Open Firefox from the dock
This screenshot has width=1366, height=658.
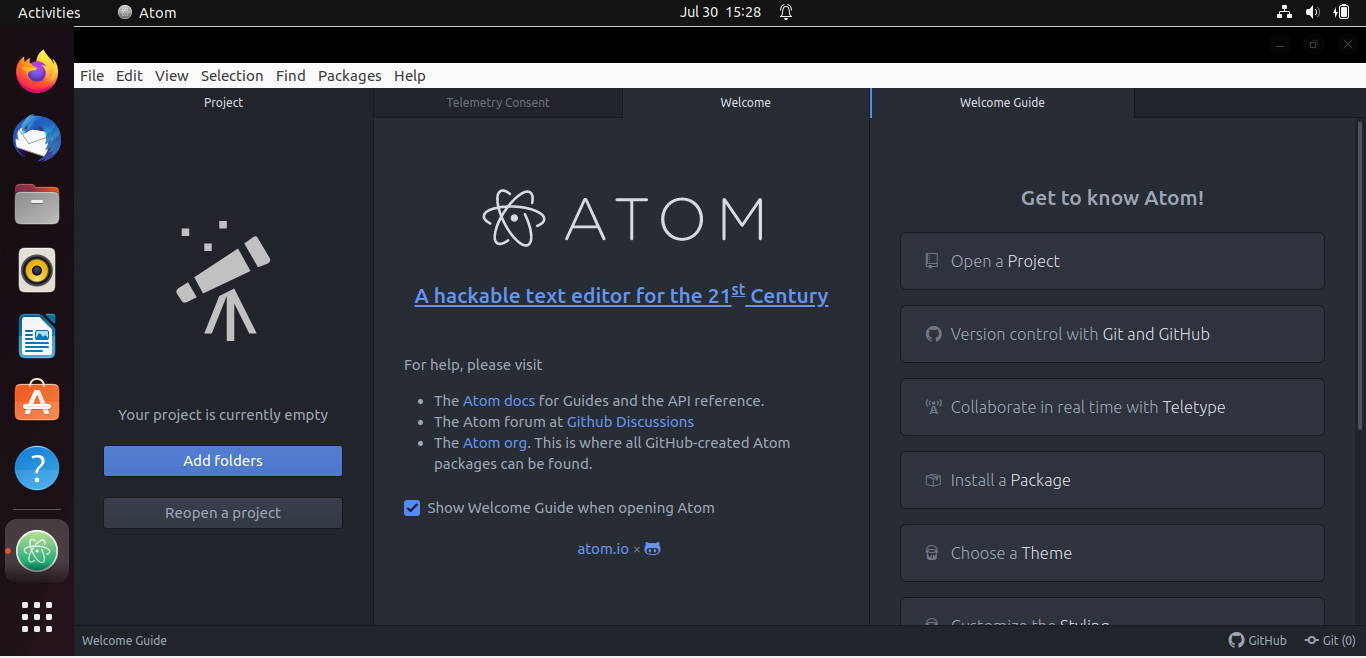pos(37,72)
